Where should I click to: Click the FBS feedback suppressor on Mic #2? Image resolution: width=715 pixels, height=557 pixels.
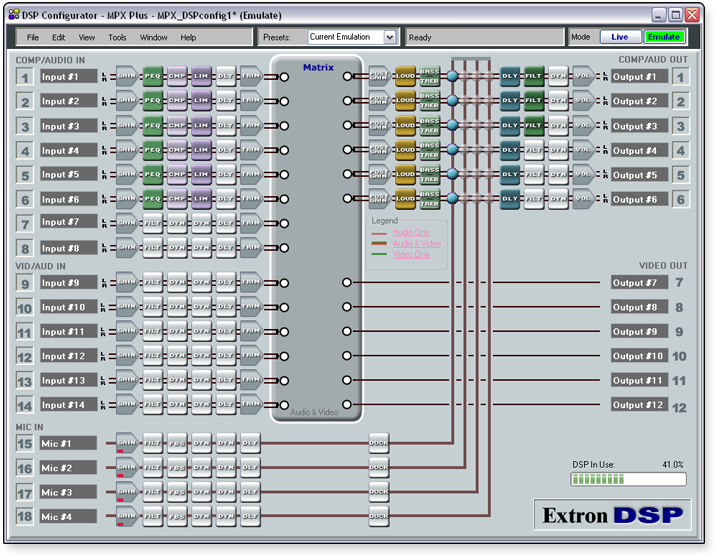(x=177, y=467)
